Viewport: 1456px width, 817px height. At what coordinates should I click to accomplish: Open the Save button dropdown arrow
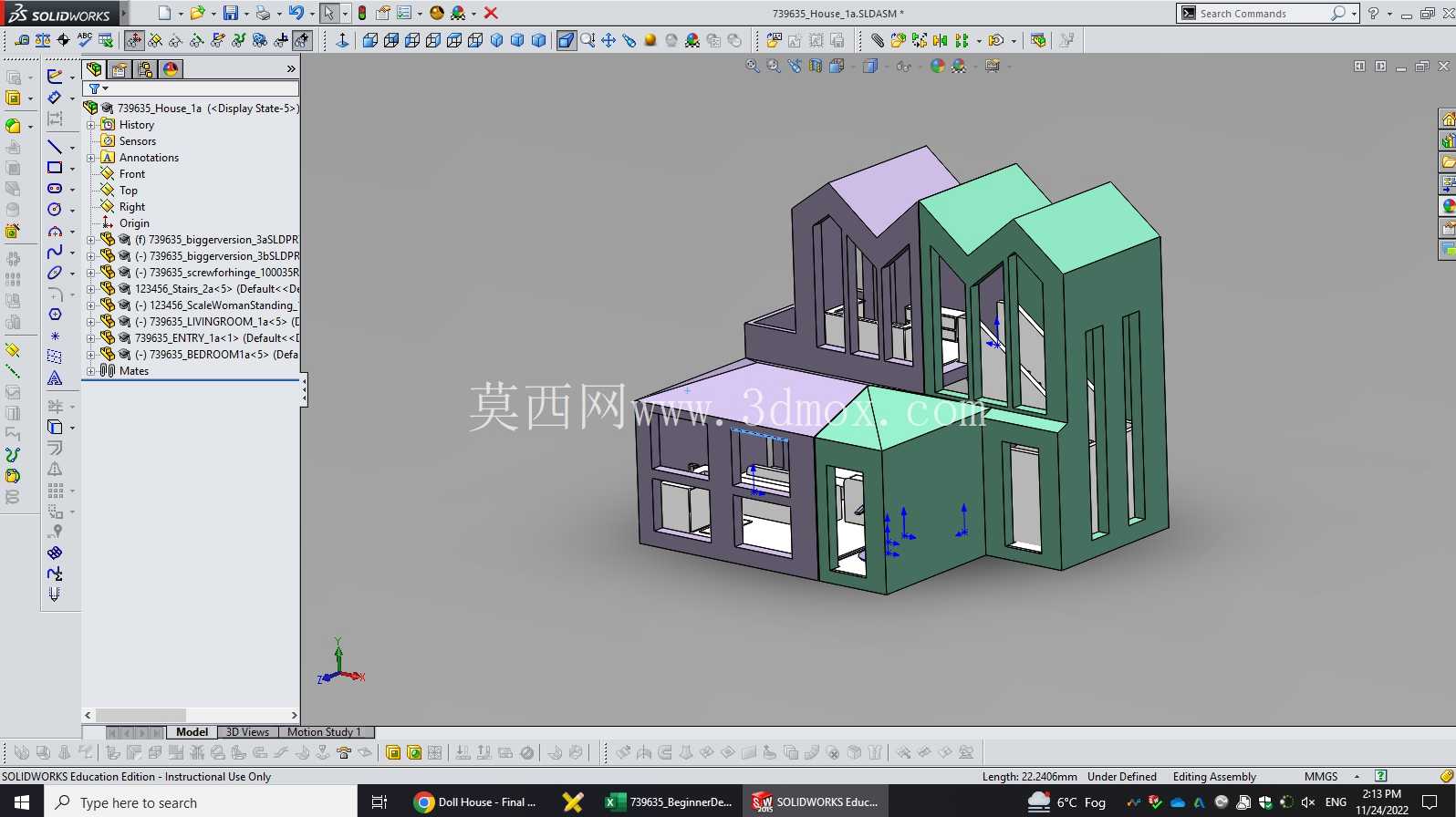click(x=246, y=14)
